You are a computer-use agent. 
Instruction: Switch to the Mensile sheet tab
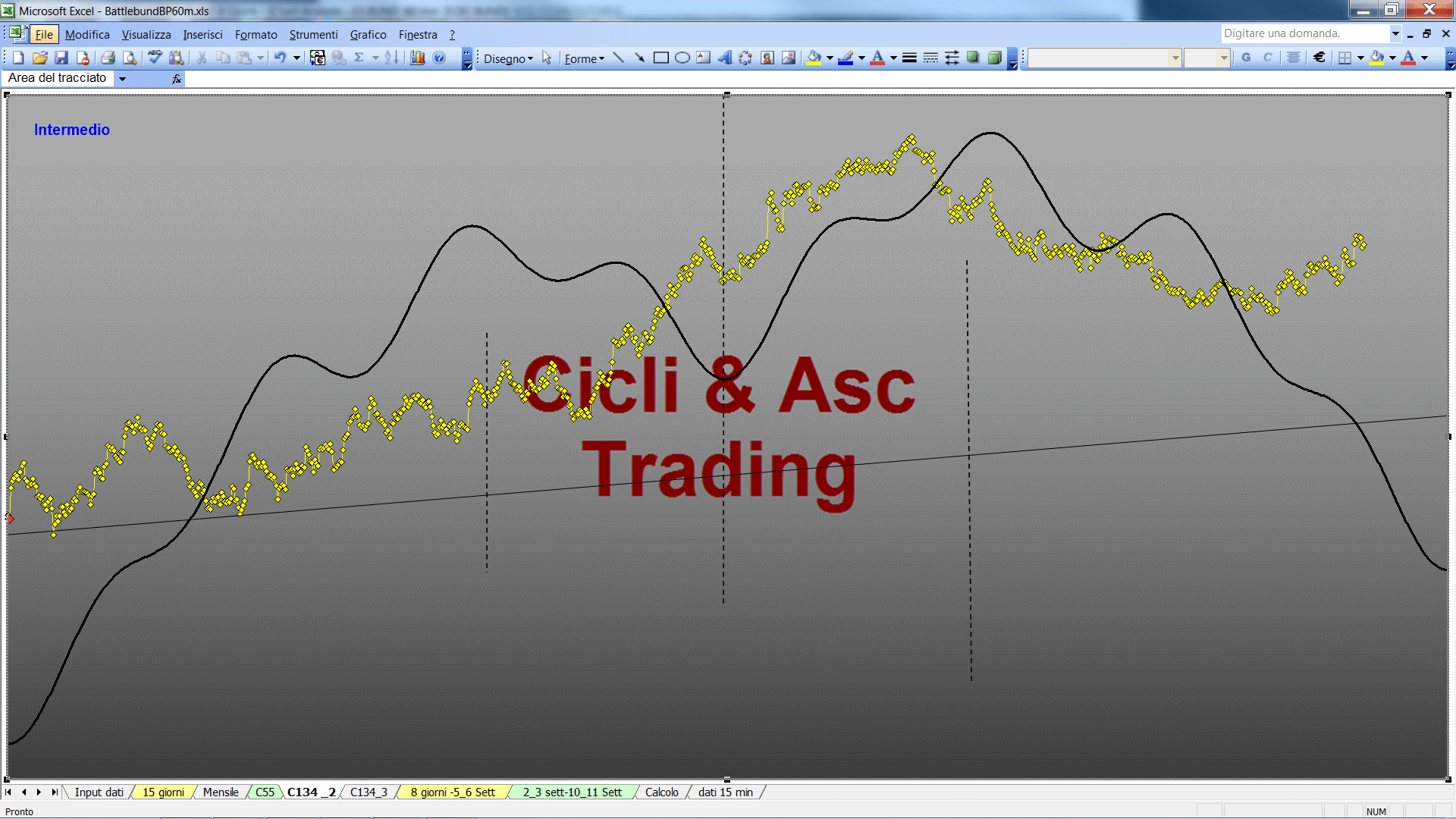pos(221,792)
